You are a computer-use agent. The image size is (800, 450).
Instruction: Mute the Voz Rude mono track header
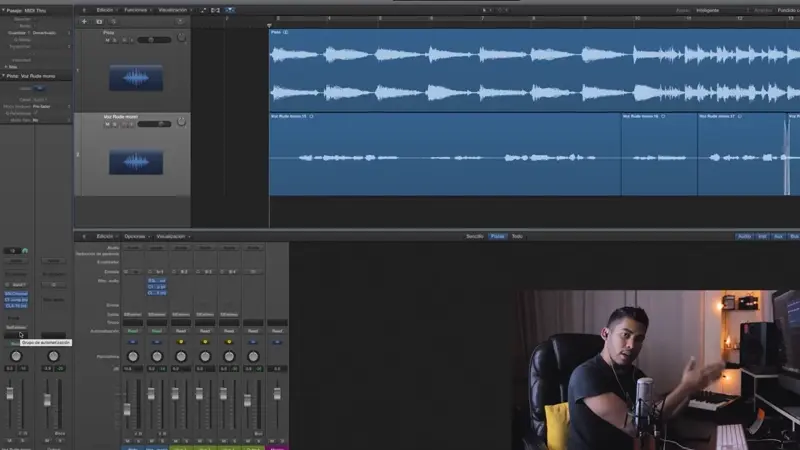pyautogui.click(x=107, y=124)
